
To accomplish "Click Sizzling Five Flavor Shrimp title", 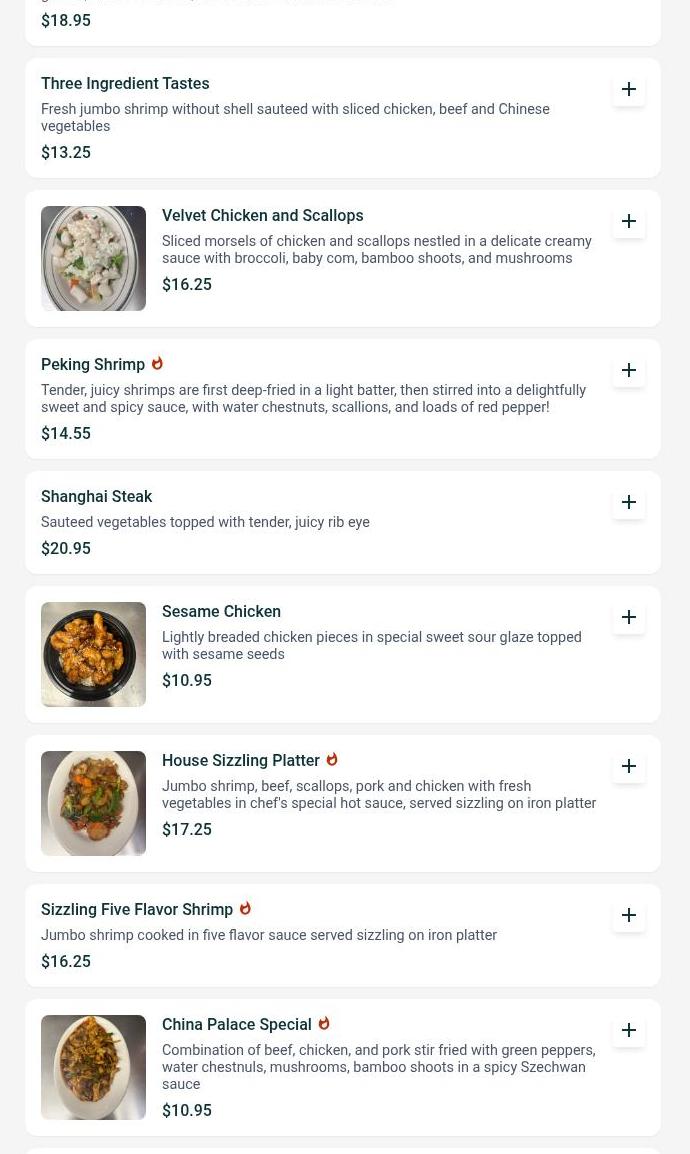I will tap(137, 910).
